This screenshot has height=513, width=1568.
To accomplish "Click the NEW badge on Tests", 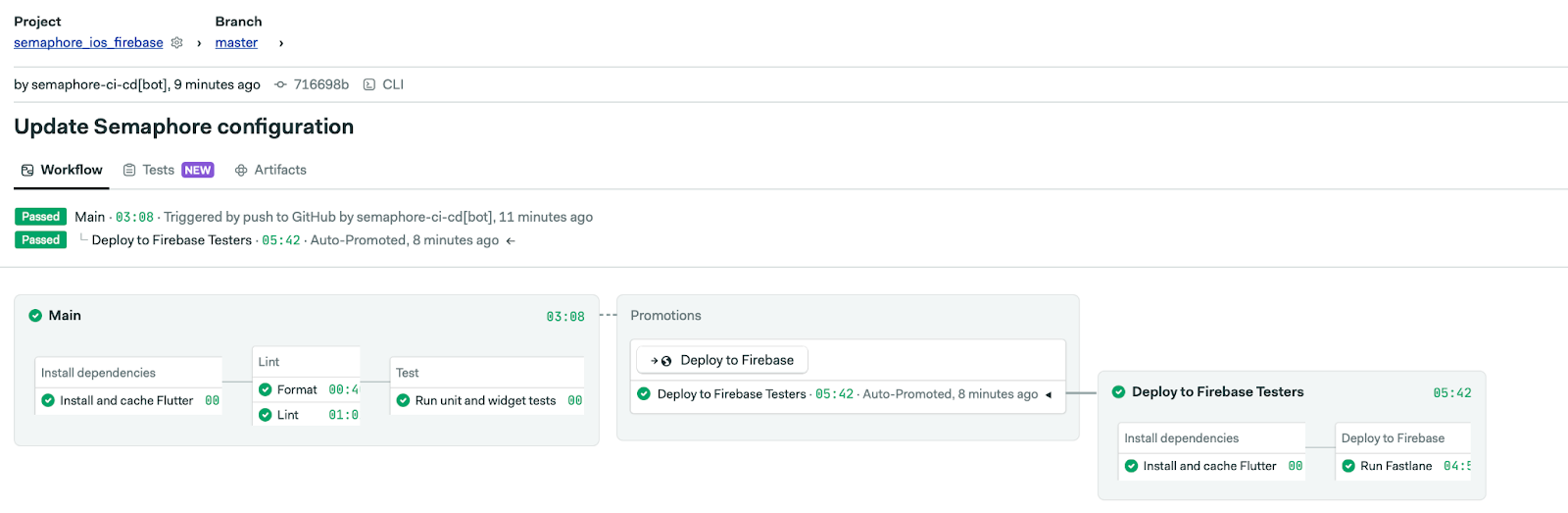I will coord(197,170).
